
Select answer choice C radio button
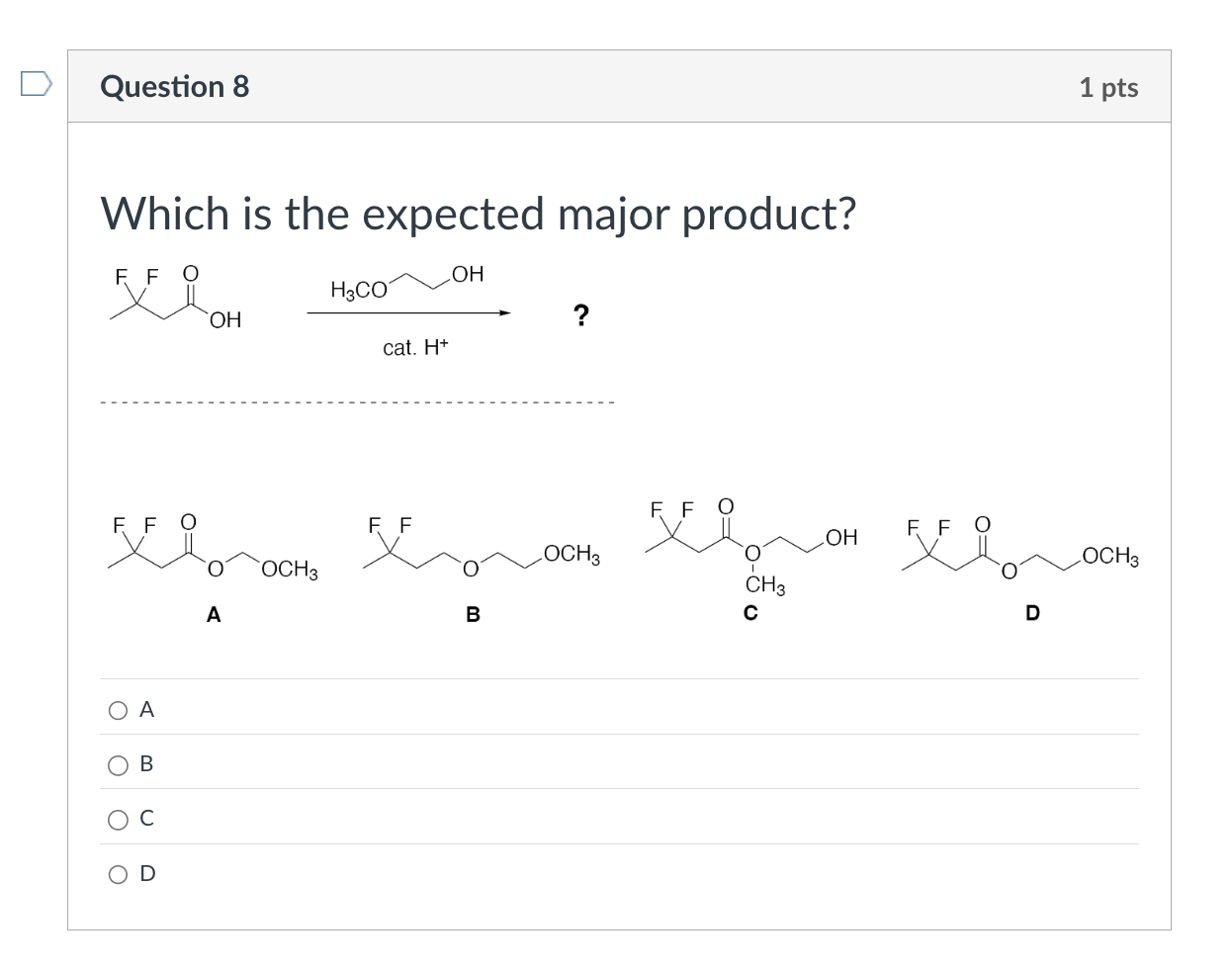pos(117,818)
